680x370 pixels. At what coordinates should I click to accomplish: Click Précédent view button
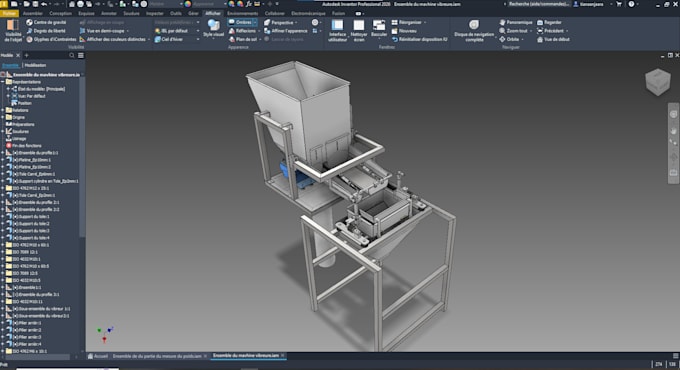pyautogui.click(x=551, y=31)
